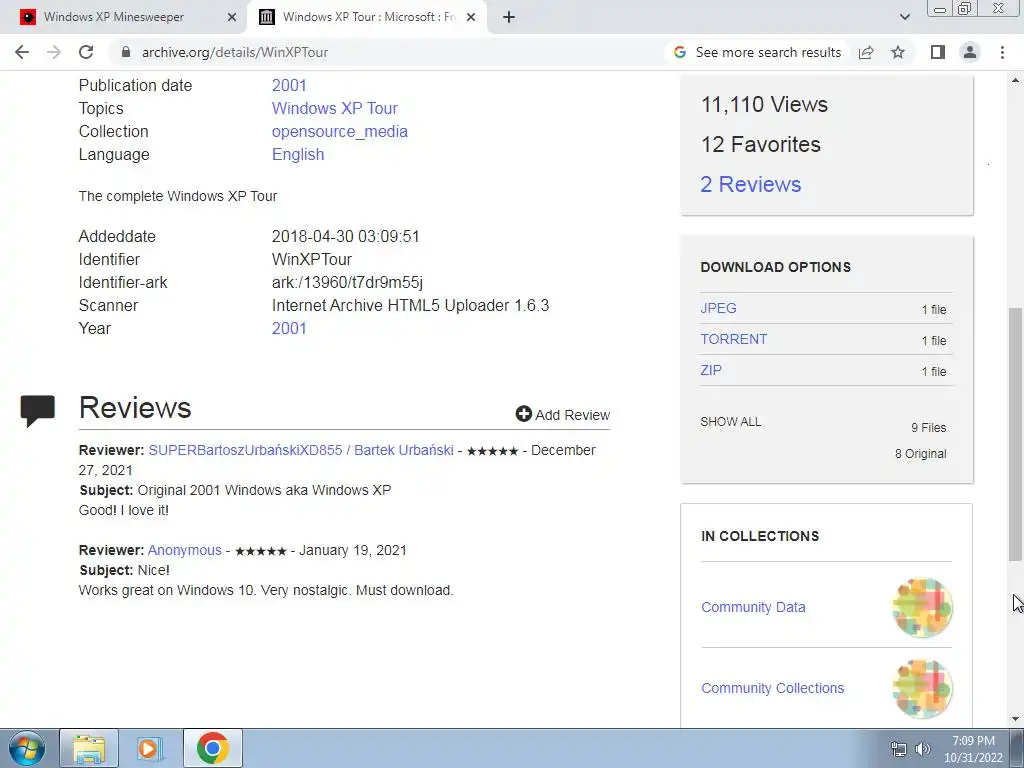Open the tab search dropdown chevron
This screenshot has width=1024, height=768.
(904, 17)
